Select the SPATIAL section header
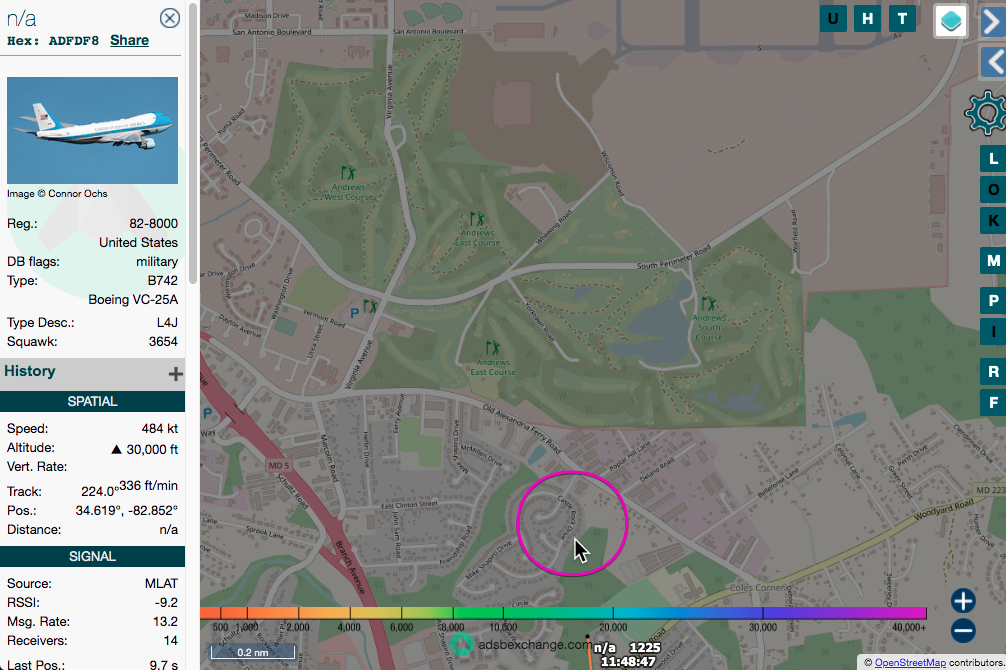 pyautogui.click(x=92, y=402)
